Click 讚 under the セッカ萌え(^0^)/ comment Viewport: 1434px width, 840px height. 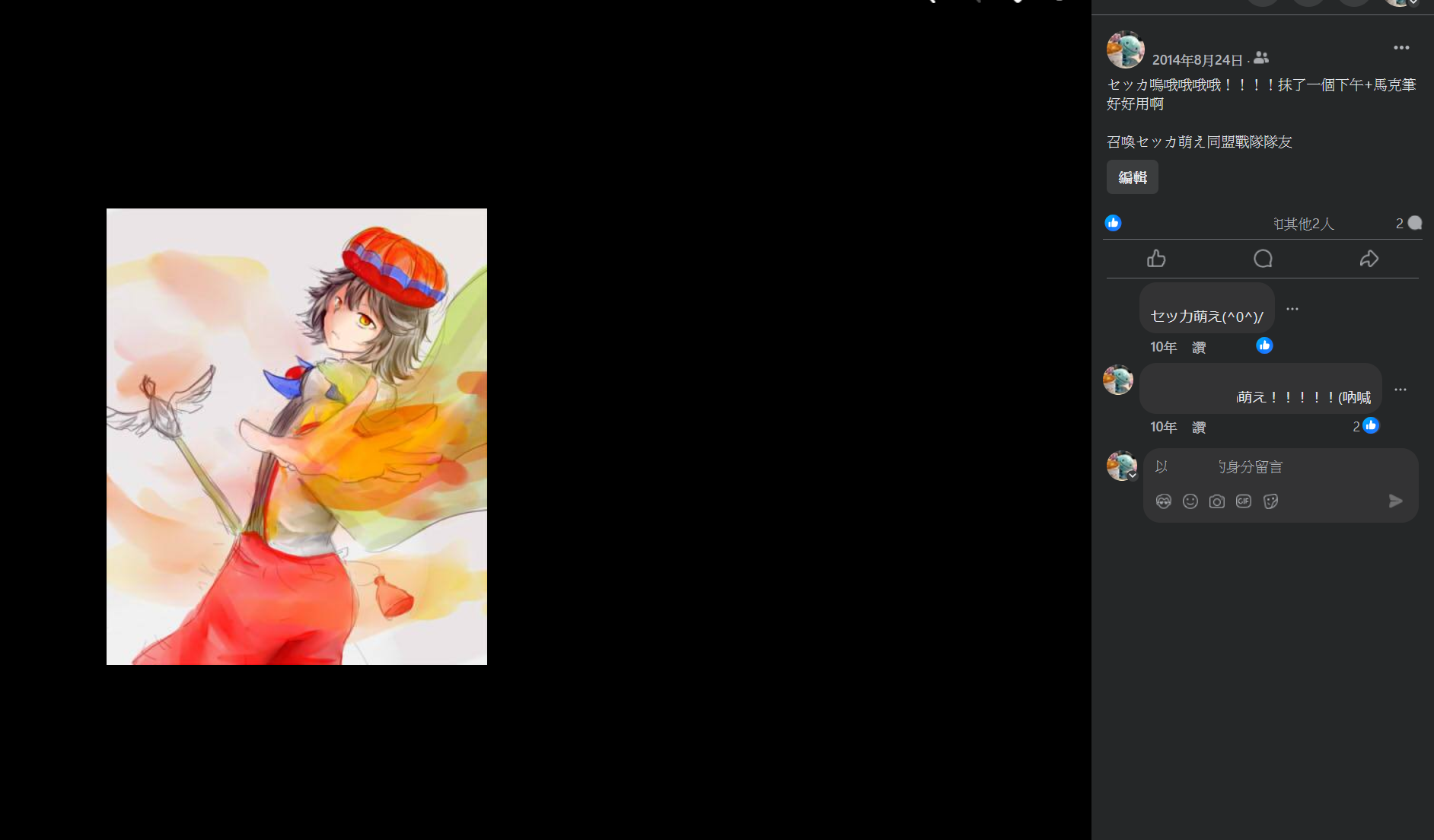[x=1199, y=348]
